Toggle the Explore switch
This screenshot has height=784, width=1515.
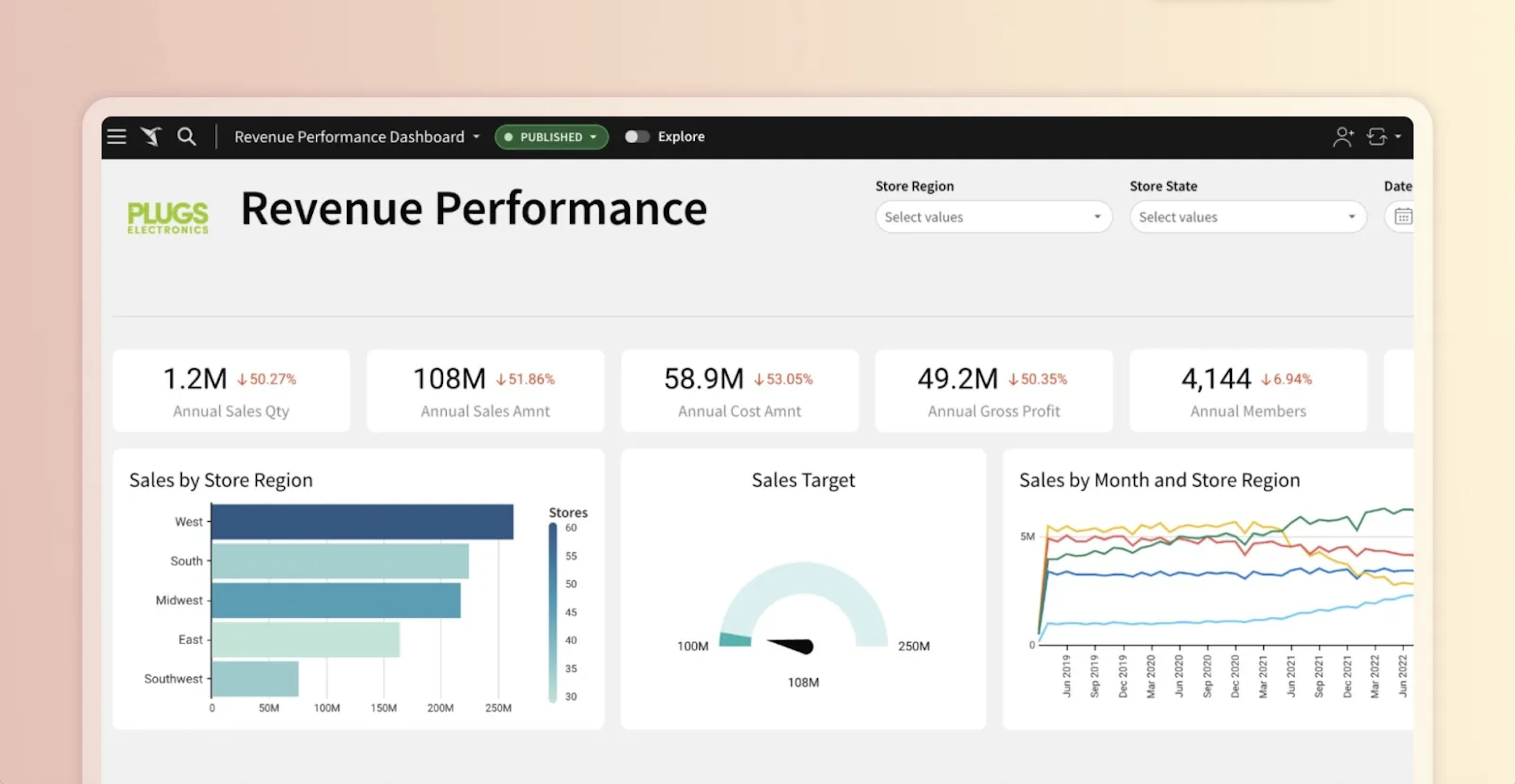[636, 137]
